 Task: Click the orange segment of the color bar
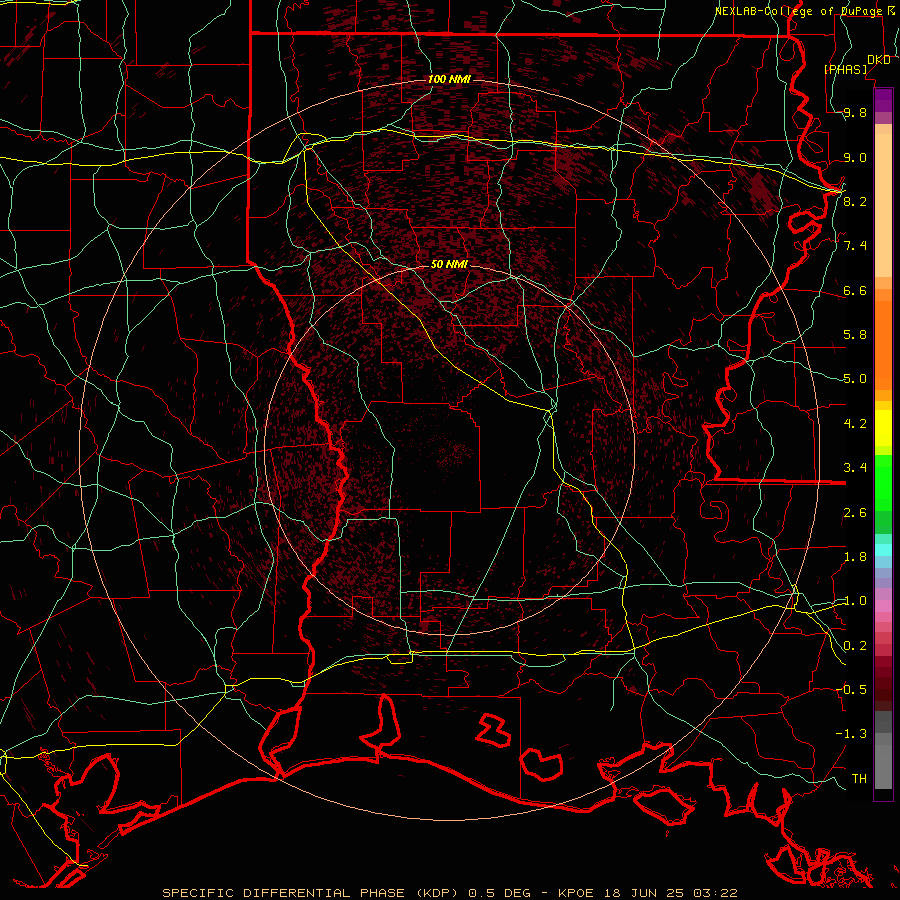coord(883,345)
